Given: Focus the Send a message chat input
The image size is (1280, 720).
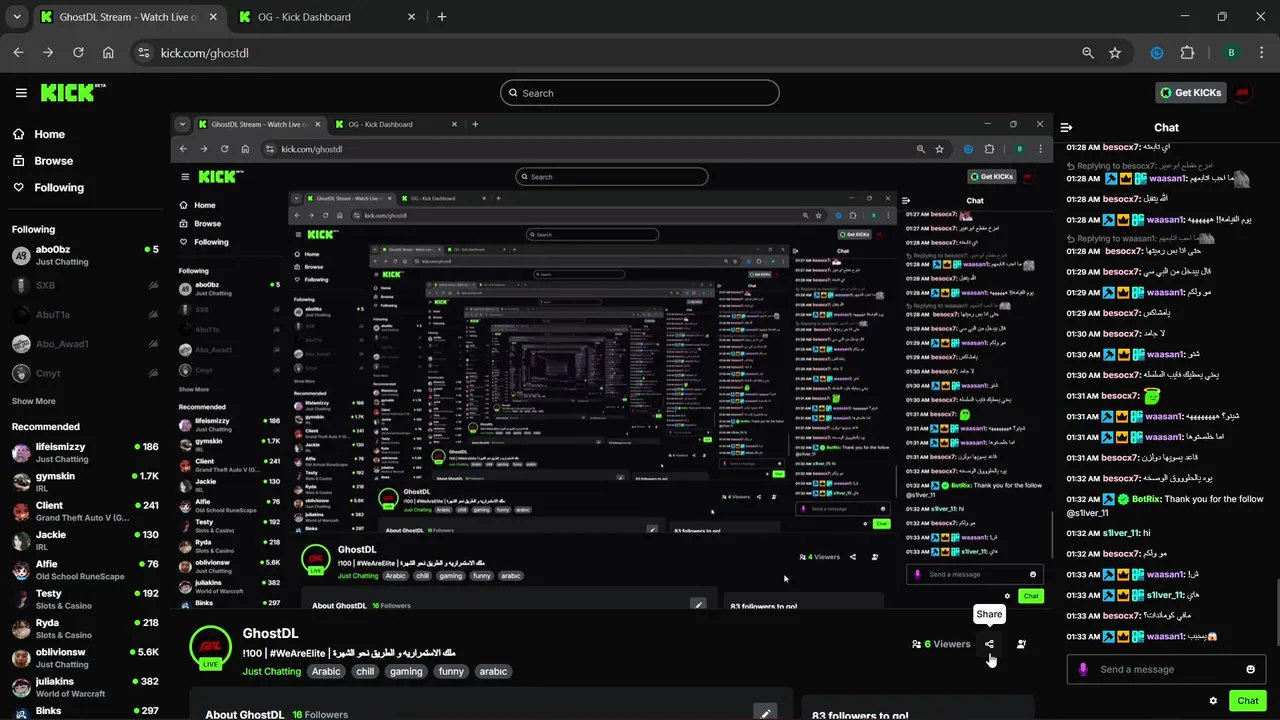Looking at the screenshot, I should pos(1166,669).
